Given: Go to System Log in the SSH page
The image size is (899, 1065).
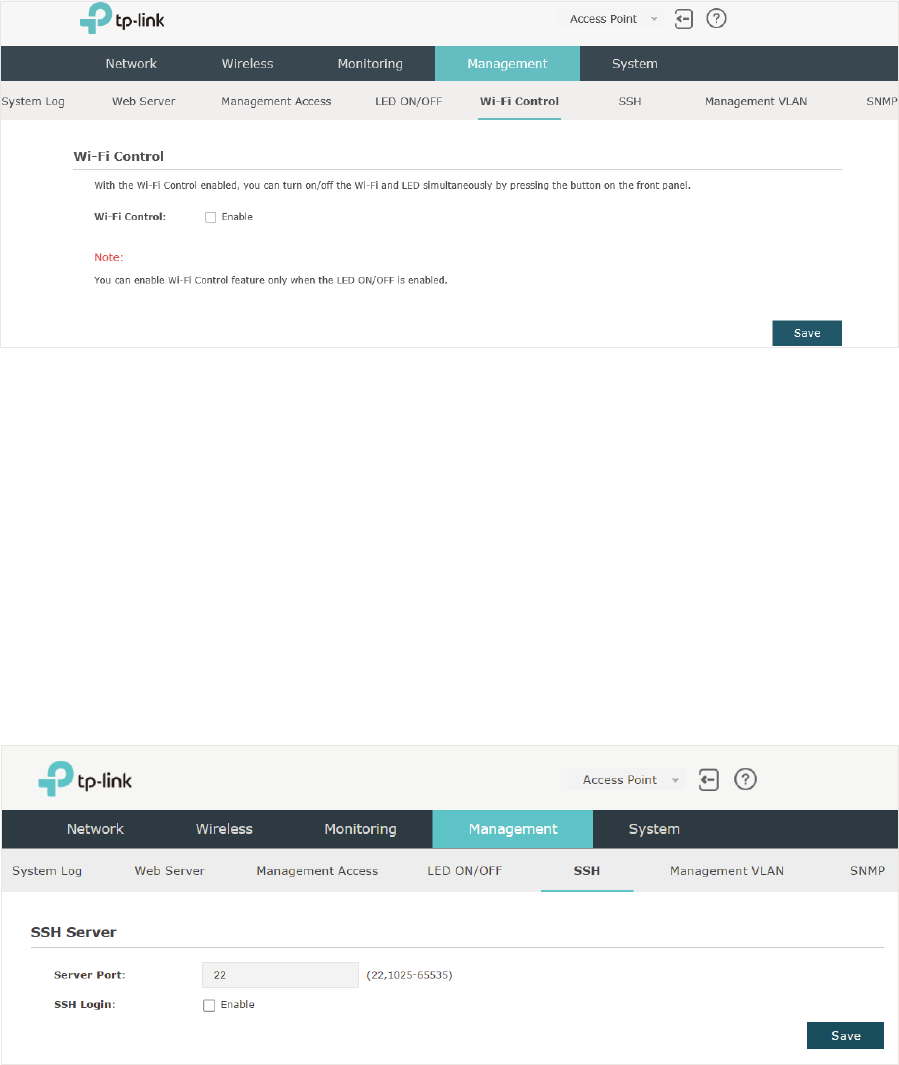Looking at the screenshot, I should (47, 871).
